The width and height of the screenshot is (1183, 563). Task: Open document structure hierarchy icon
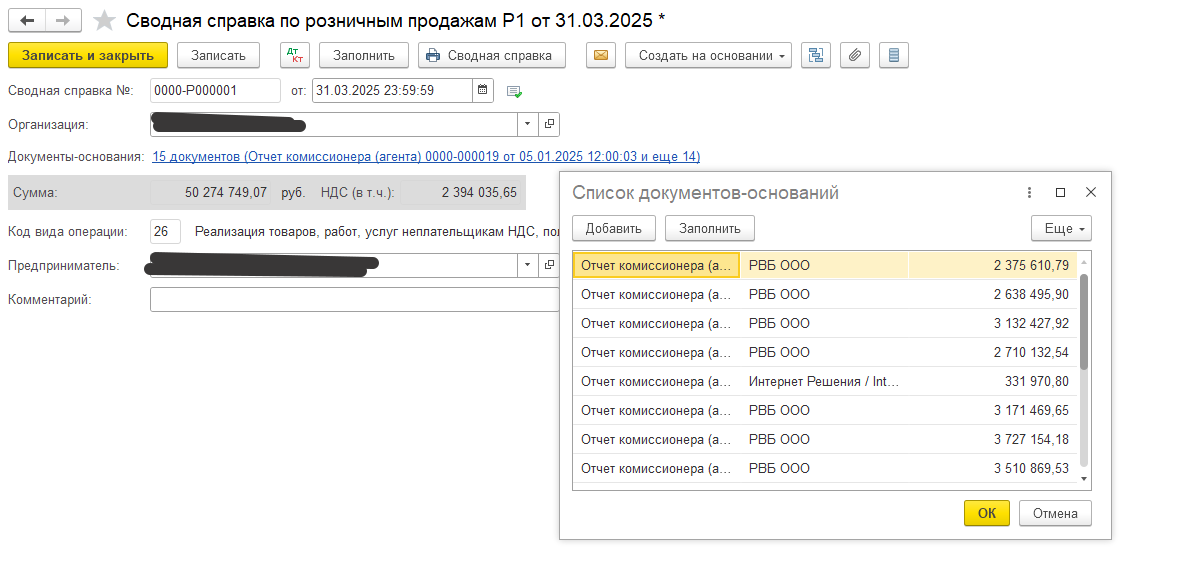[x=816, y=55]
